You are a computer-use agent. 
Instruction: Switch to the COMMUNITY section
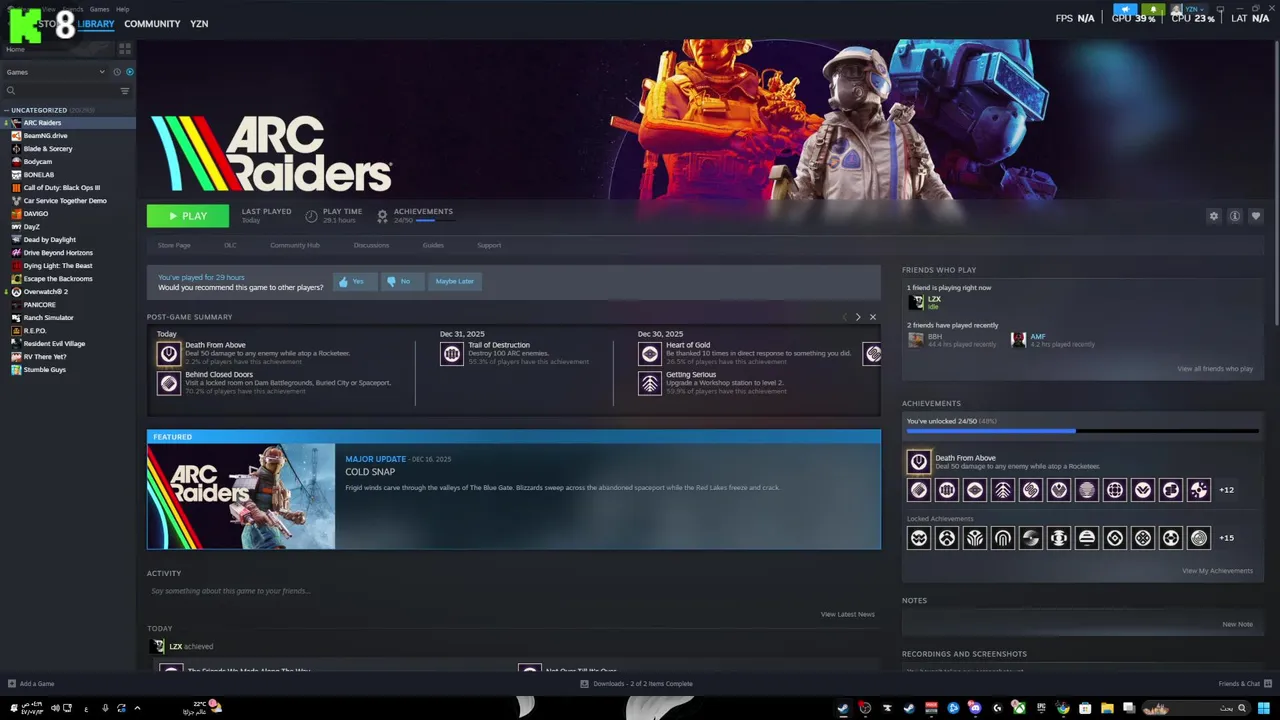click(152, 24)
